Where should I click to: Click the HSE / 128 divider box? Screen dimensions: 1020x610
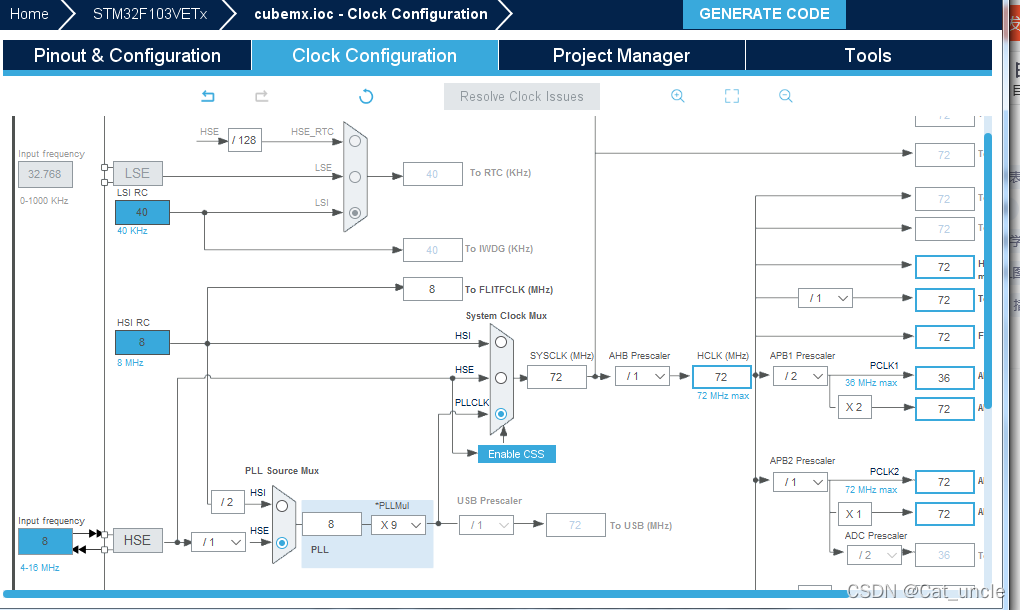coord(245,140)
